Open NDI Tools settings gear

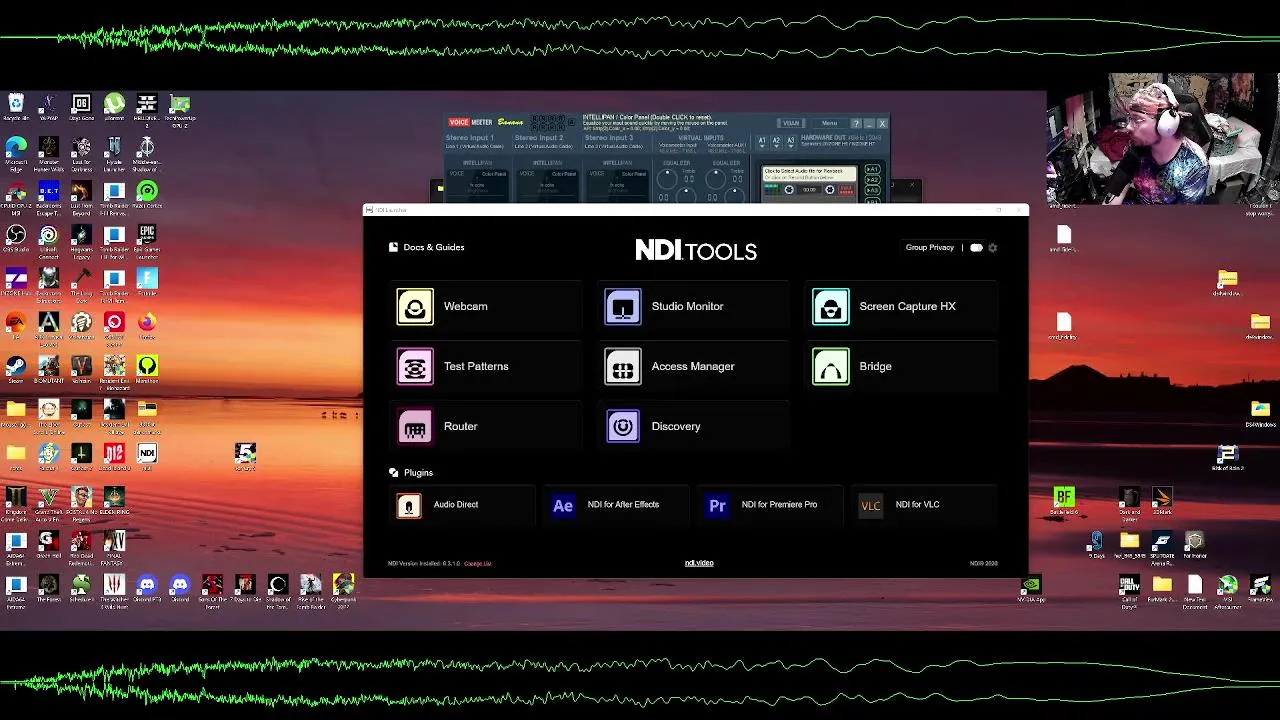[x=992, y=247]
